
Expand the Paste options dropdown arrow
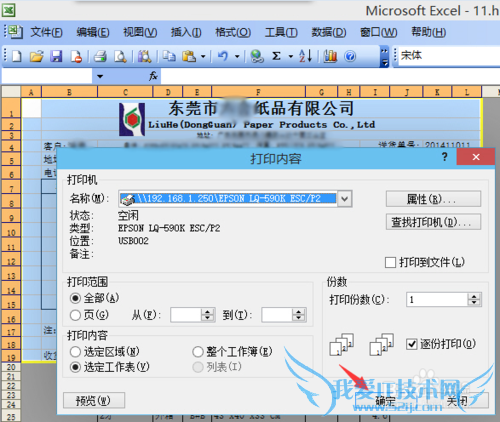coord(203,56)
